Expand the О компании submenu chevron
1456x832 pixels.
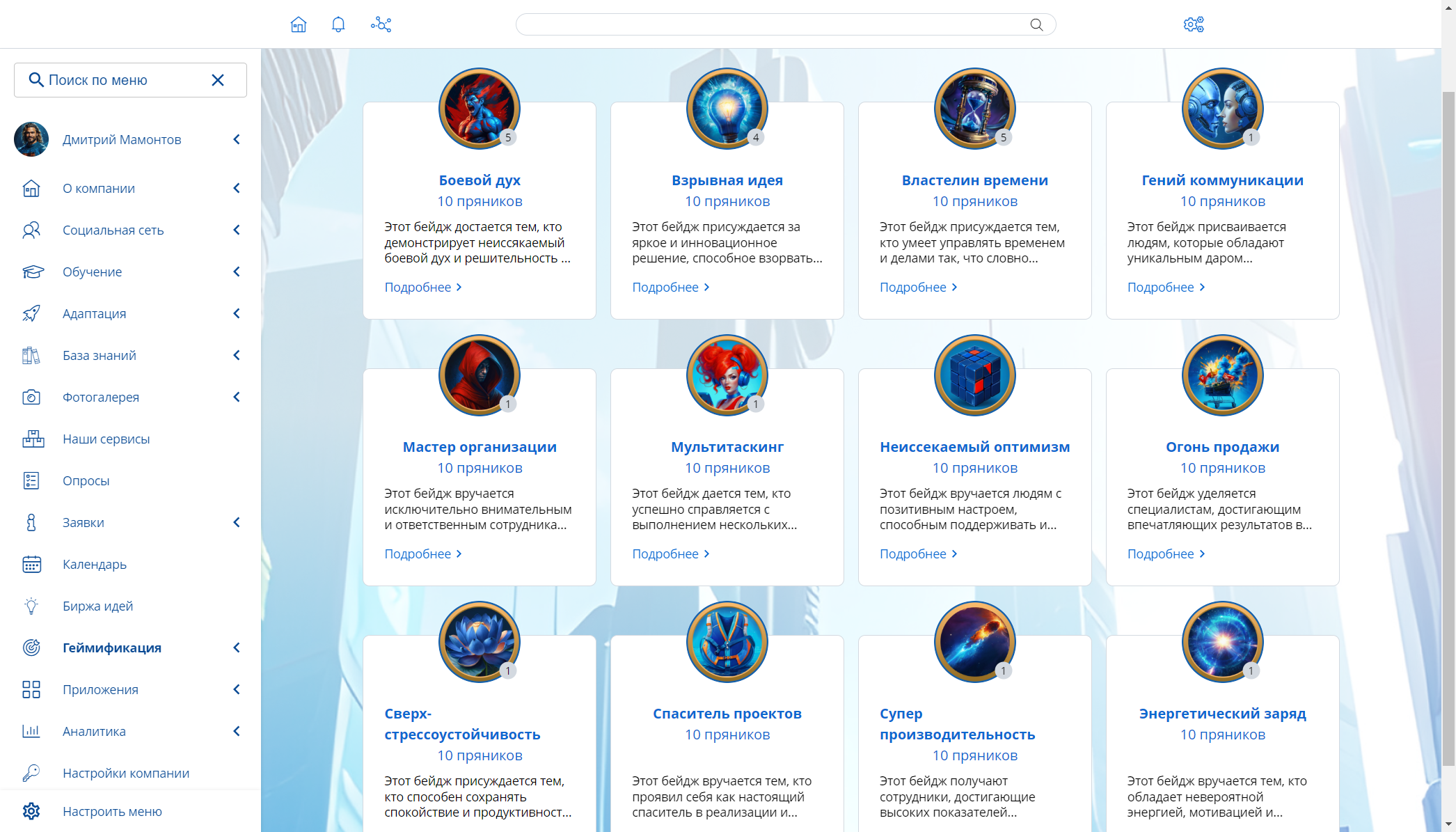tap(237, 188)
